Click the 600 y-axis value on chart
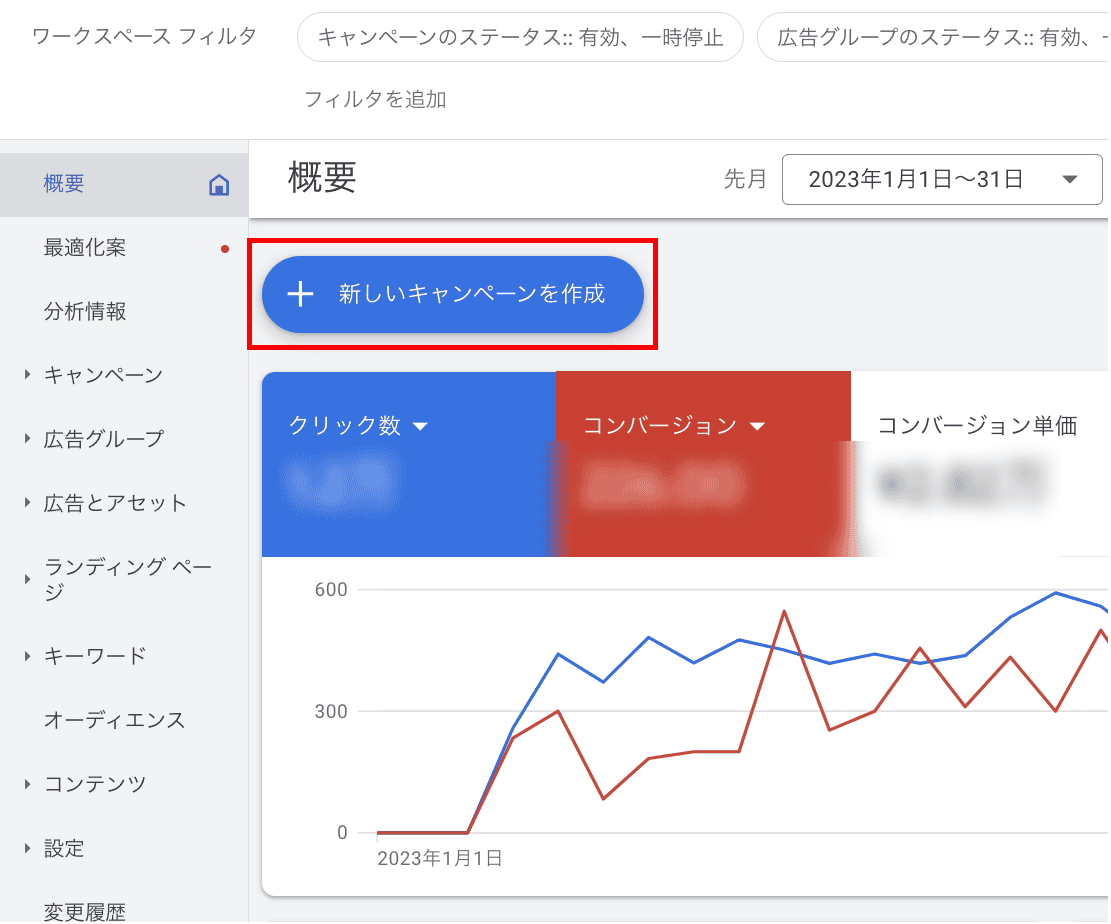Image resolution: width=1111 pixels, height=924 pixels. tap(331, 590)
